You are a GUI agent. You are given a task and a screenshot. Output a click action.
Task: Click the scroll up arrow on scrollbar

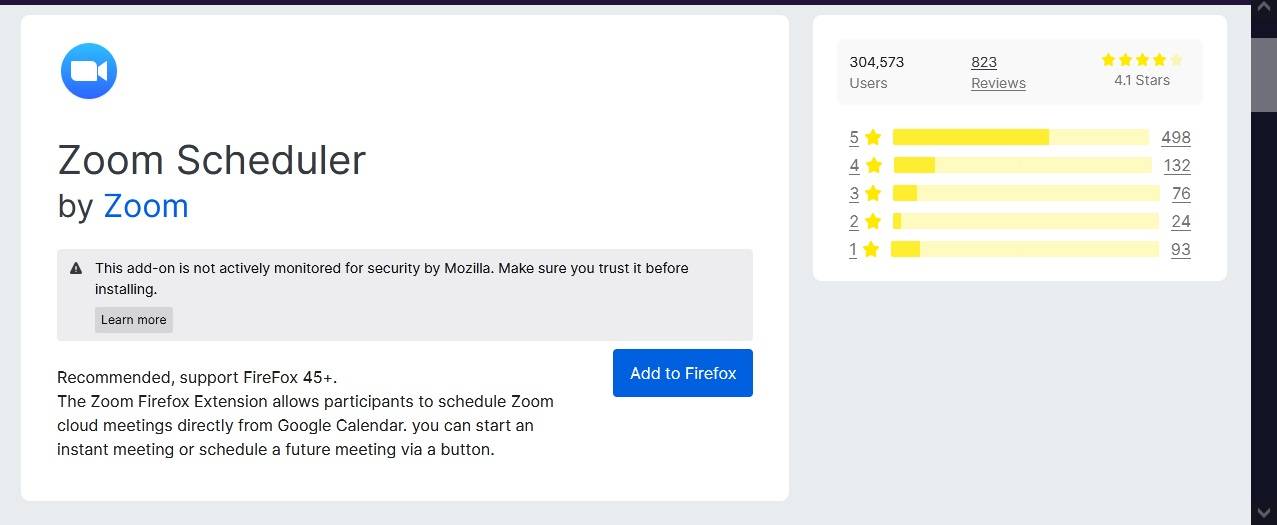(x=1264, y=12)
